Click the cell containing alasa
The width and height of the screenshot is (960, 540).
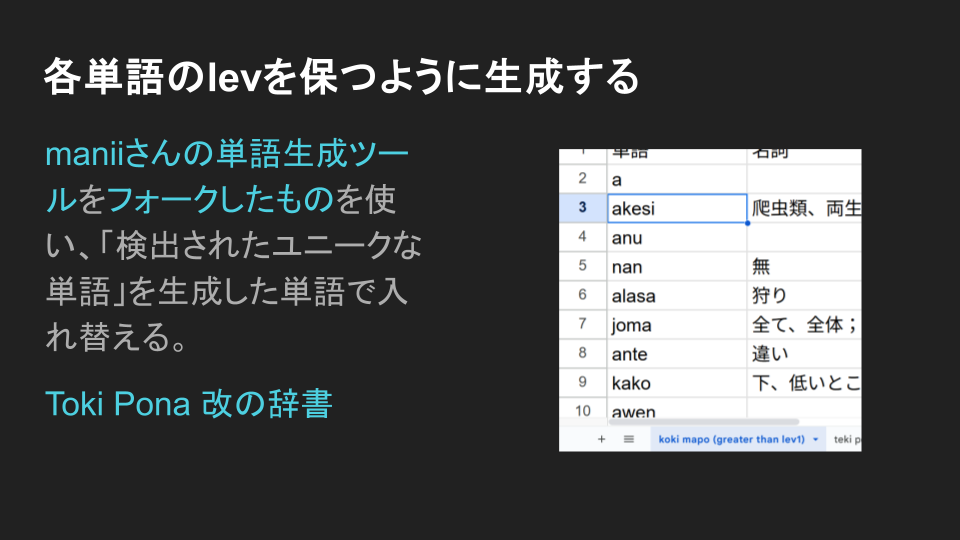click(676, 295)
